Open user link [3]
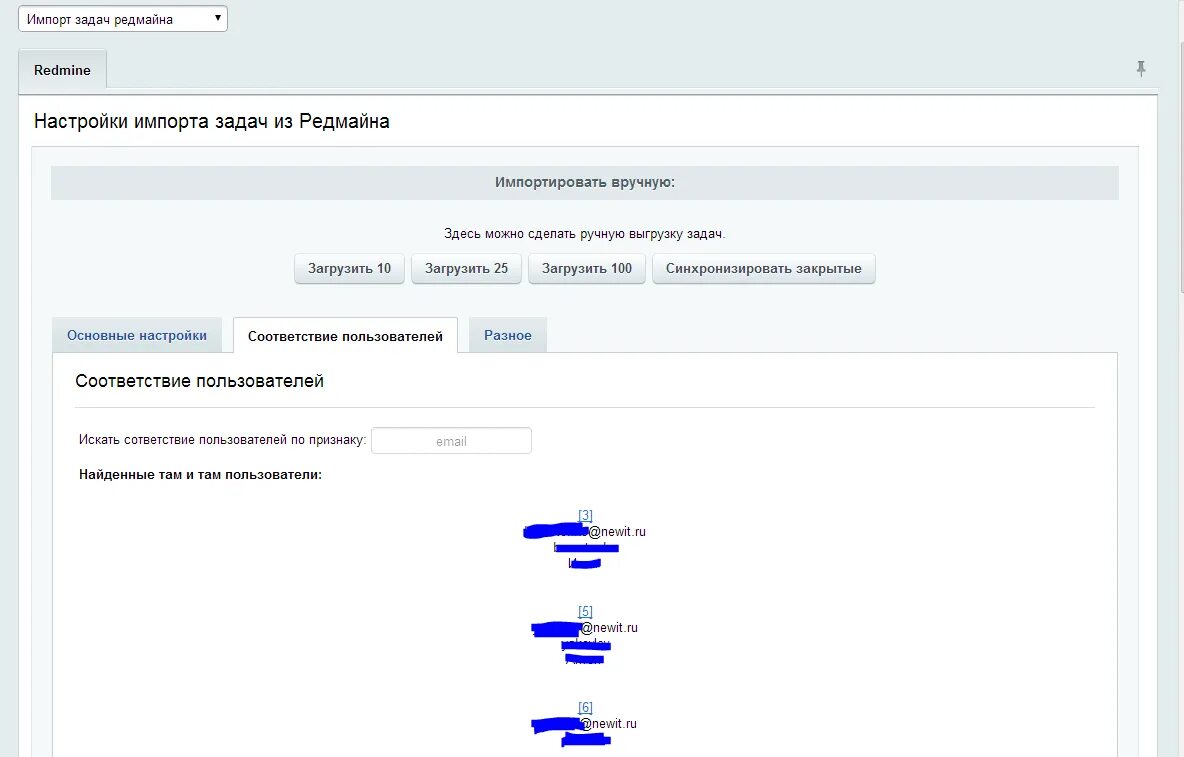Image resolution: width=1184 pixels, height=757 pixels. point(585,515)
